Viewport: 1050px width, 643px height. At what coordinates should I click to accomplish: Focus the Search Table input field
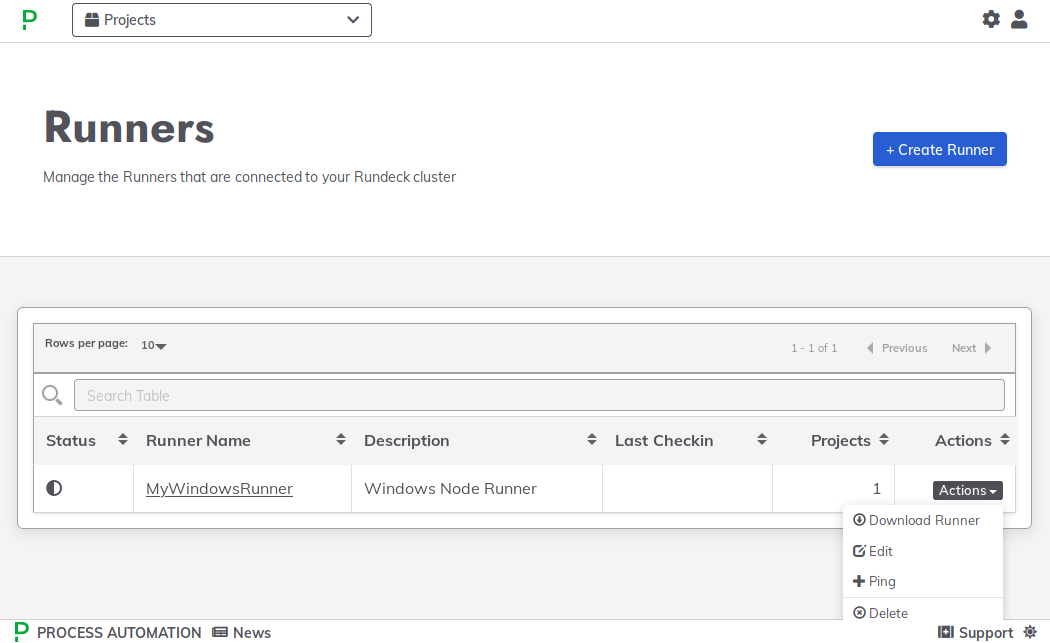click(x=539, y=395)
